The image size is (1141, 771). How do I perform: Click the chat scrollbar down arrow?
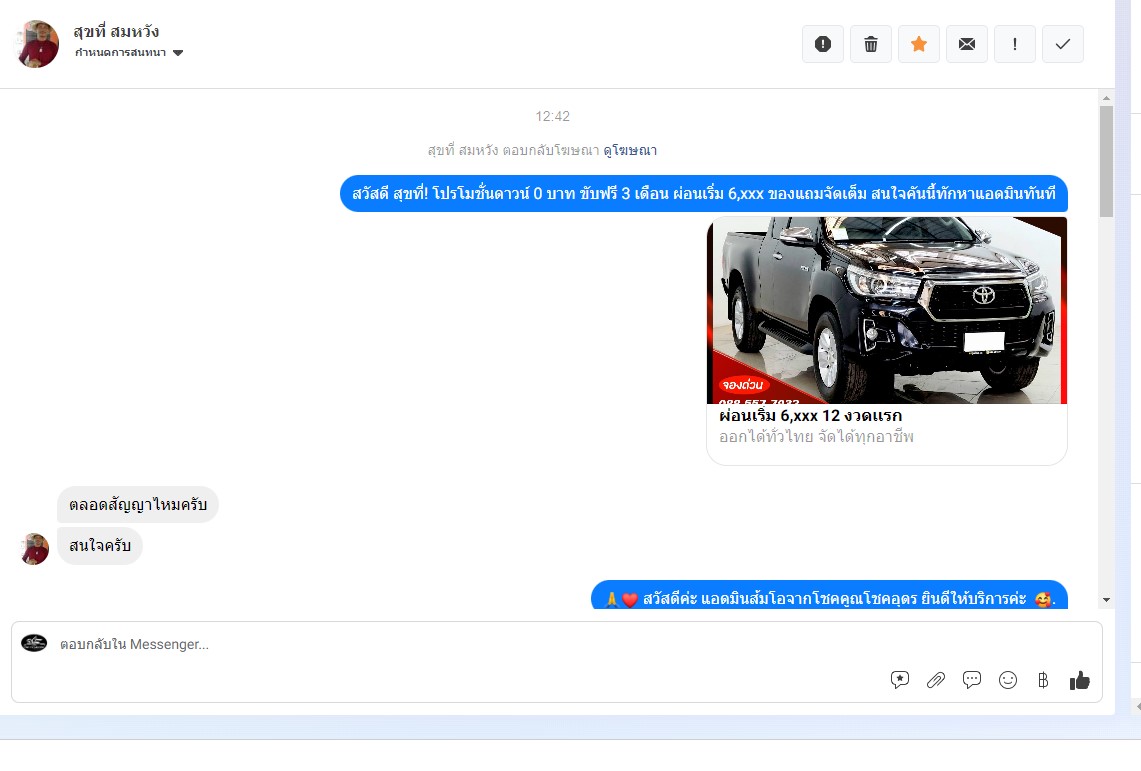coord(1106,600)
